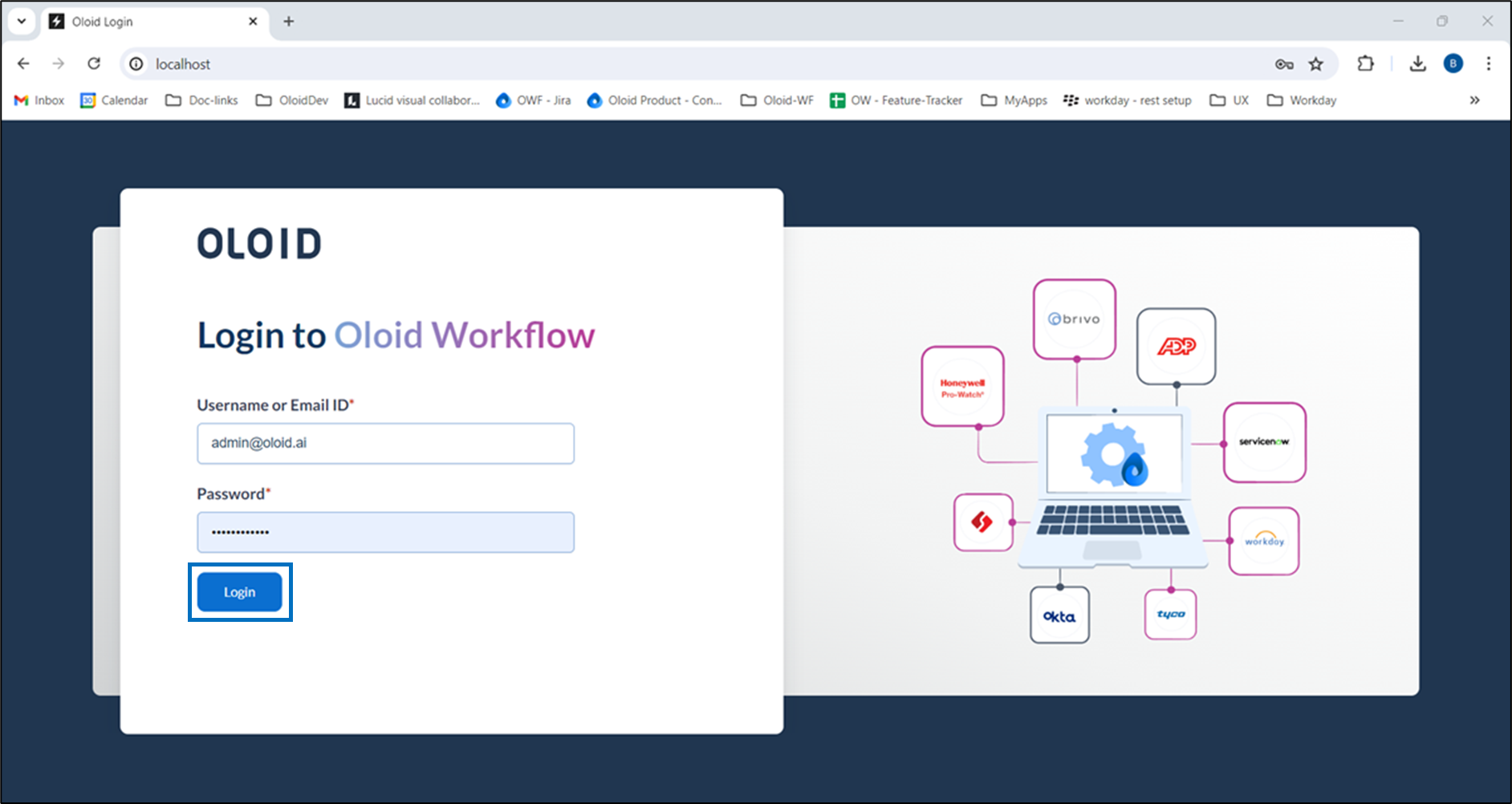Click the workday integration icon in illustration
This screenshot has width=1512, height=804.
pyautogui.click(x=1264, y=541)
